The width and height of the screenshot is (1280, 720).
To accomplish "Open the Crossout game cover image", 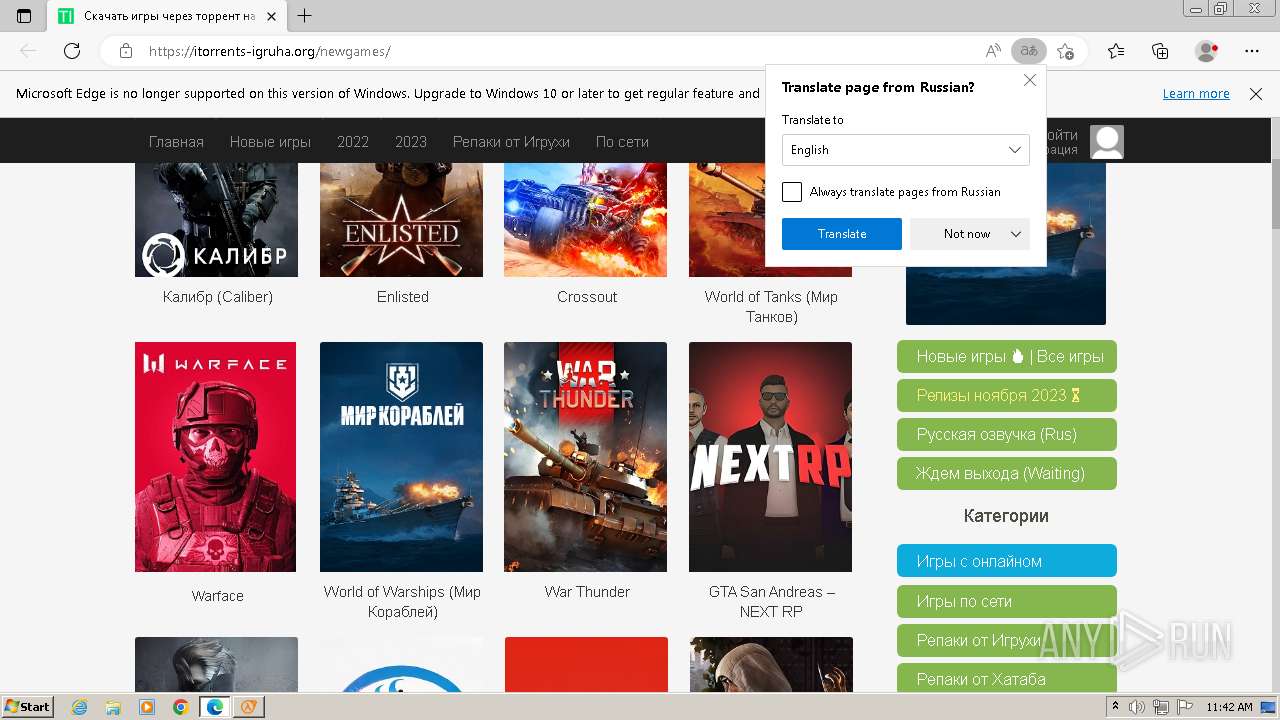I will pyautogui.click(x=585, y=220).
